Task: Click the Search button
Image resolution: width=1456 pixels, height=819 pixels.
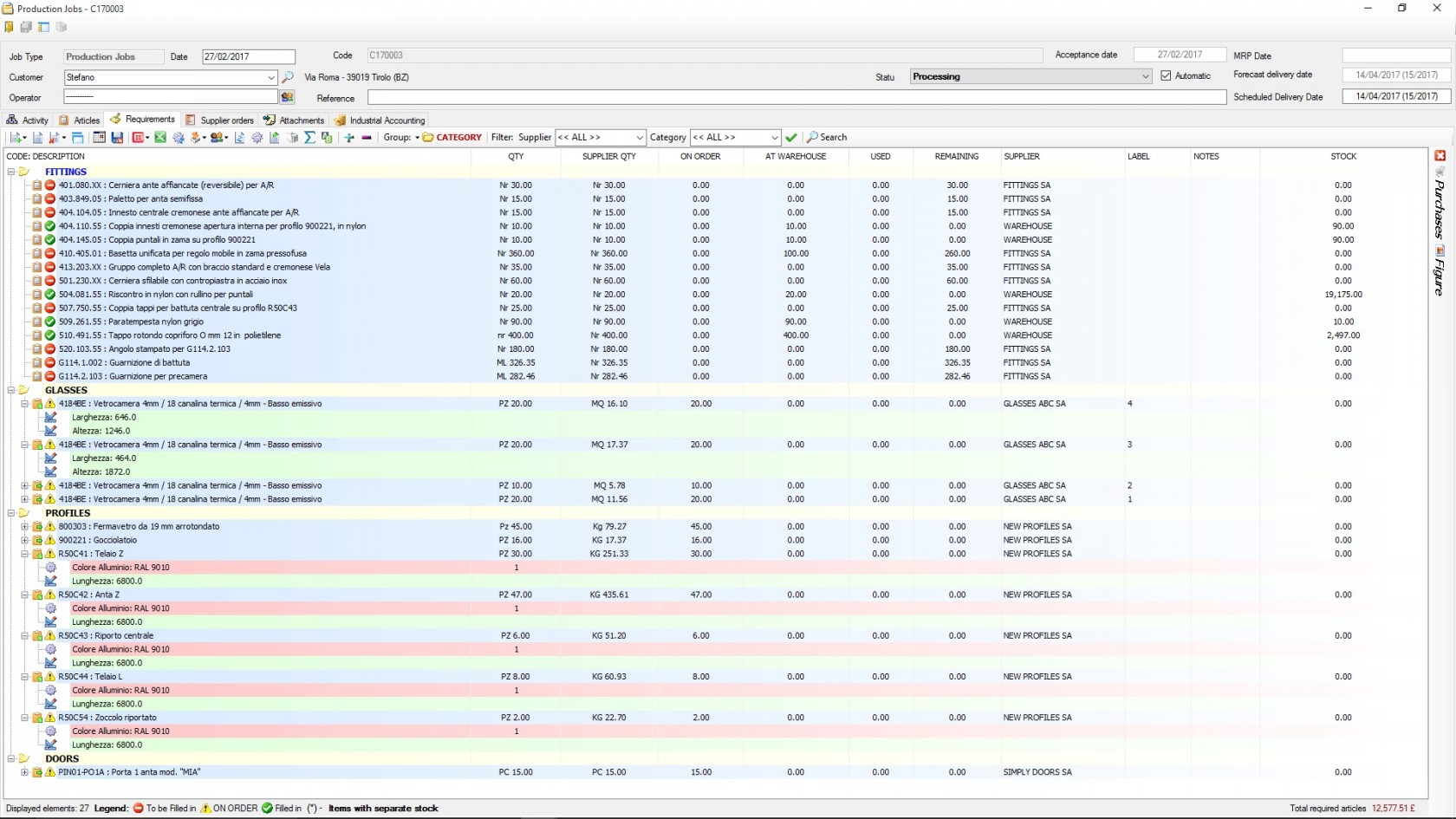Action: (x=827, y=137)
